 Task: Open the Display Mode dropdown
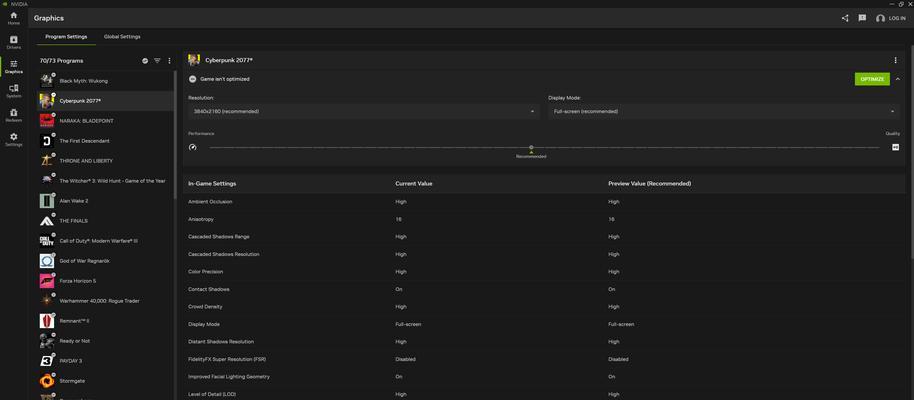pos(724,111)
